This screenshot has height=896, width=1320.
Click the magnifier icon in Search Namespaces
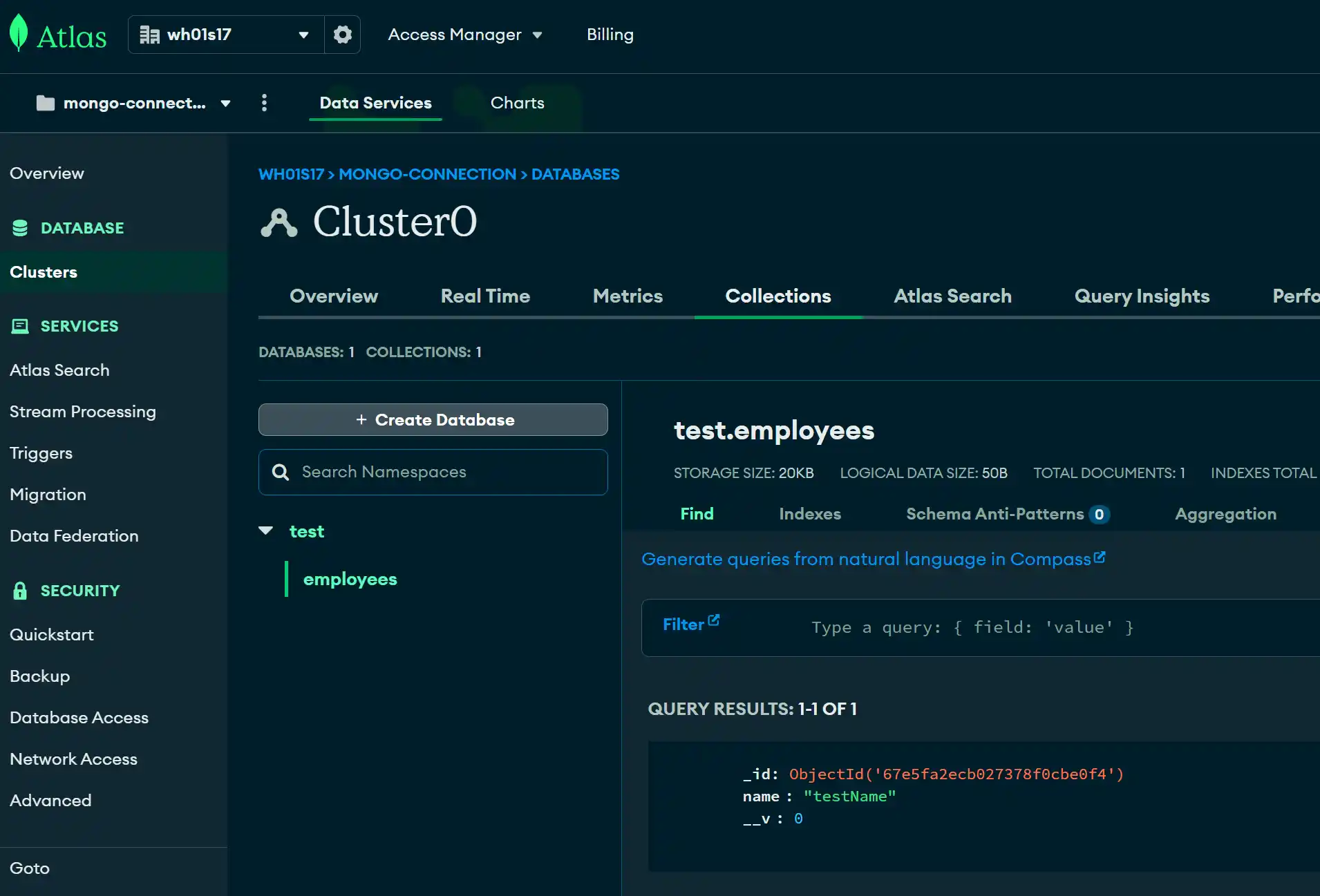point(281,472)
